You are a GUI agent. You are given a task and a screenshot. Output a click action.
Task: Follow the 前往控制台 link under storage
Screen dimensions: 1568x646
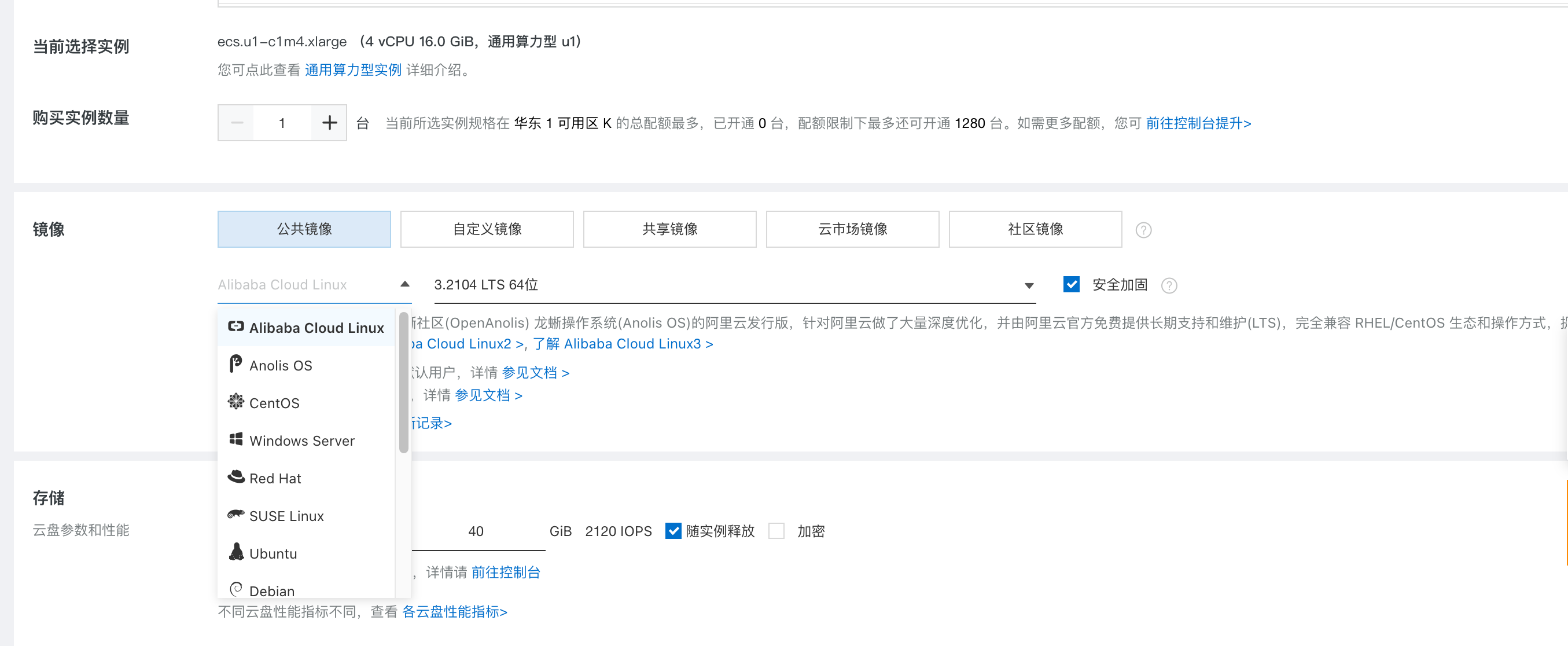tap(506, 572)
